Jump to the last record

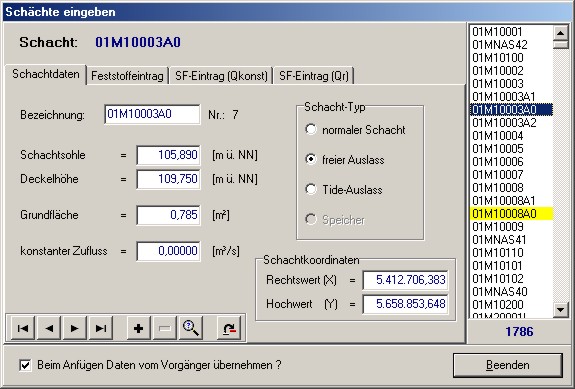[x=101, y=328]
